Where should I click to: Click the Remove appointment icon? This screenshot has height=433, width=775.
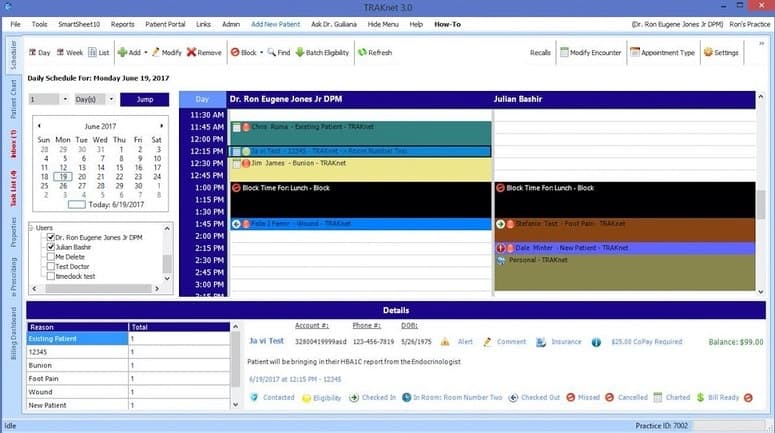pyautogui.click(x=191, y=52)
